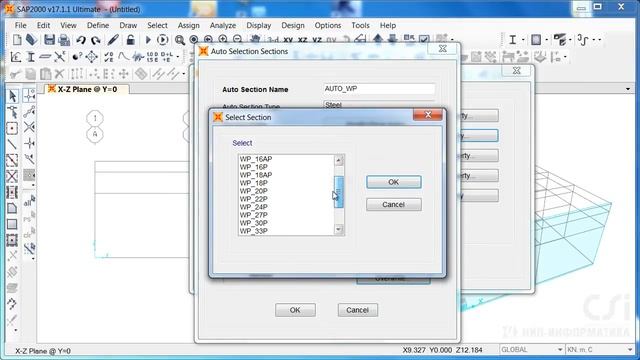Image resolution: width=640 pixels, height=360 pixels.
Task: Open the Define menu
Action: [x=98, y=25]
